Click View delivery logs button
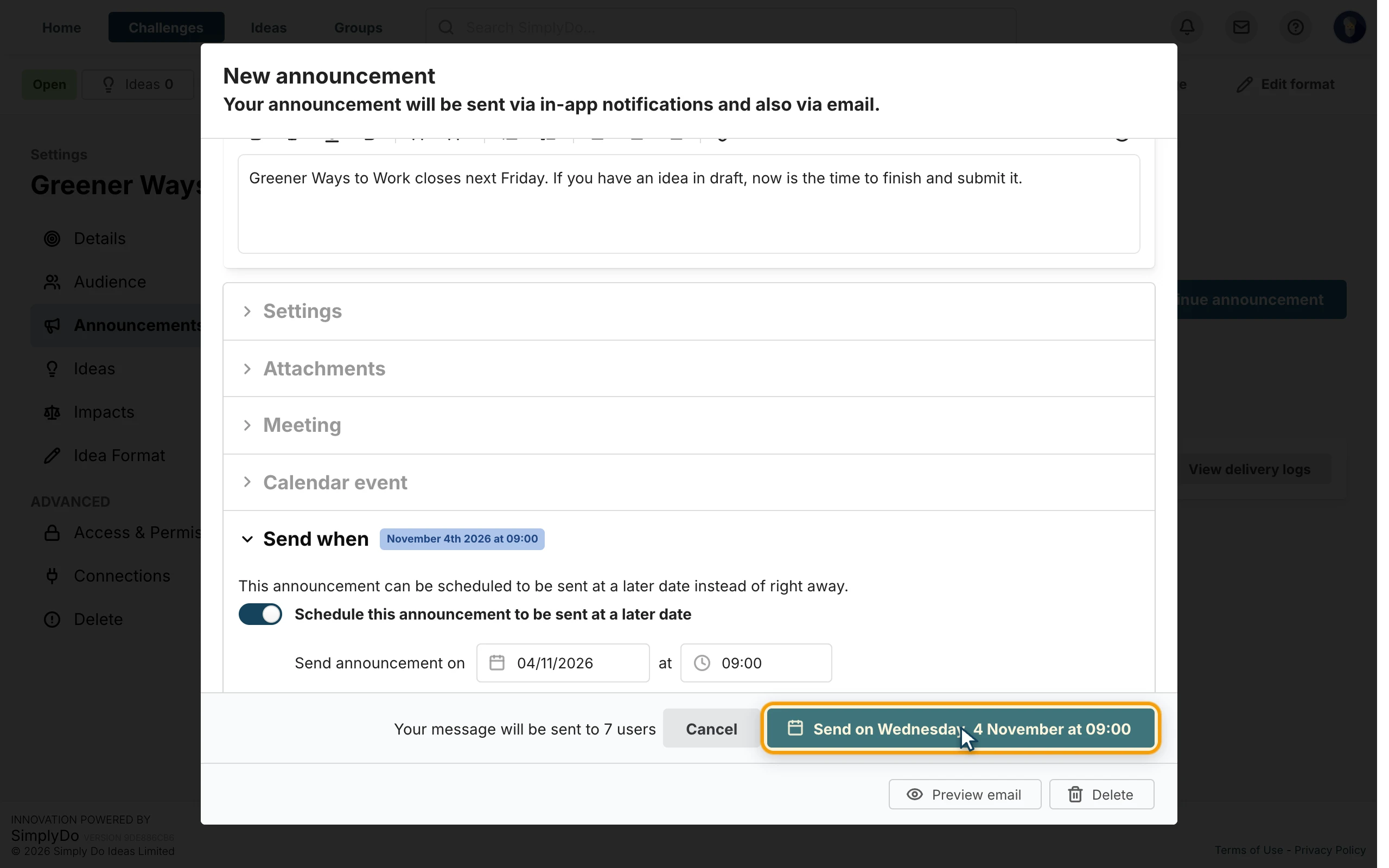 click(1249, 469)
